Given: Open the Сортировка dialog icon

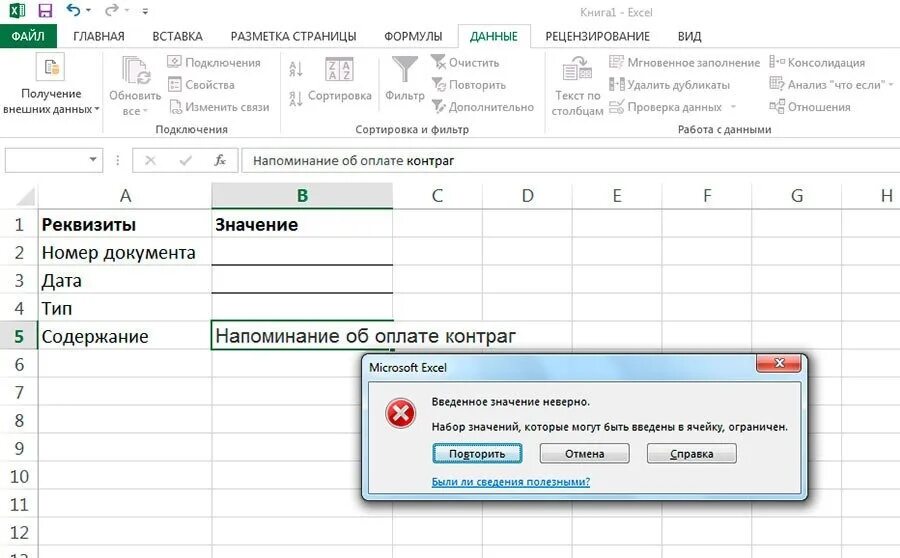Looking at the screenshot, I should tap(339, 70).
